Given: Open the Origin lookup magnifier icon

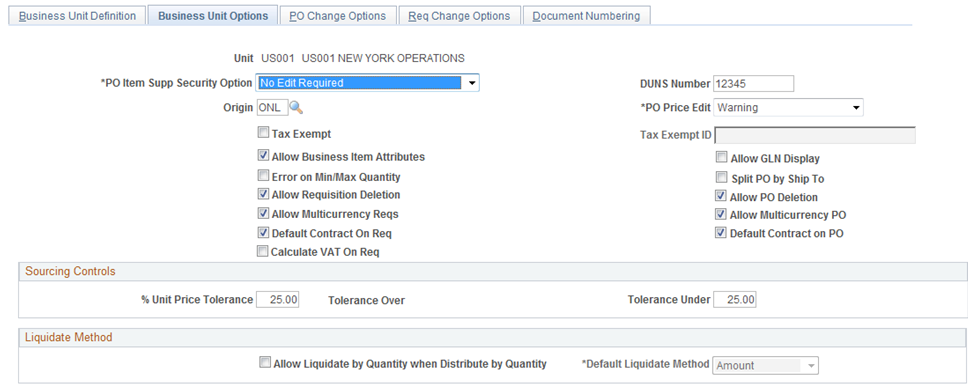Looking at the screenshot, I should (x=296, y=107).
